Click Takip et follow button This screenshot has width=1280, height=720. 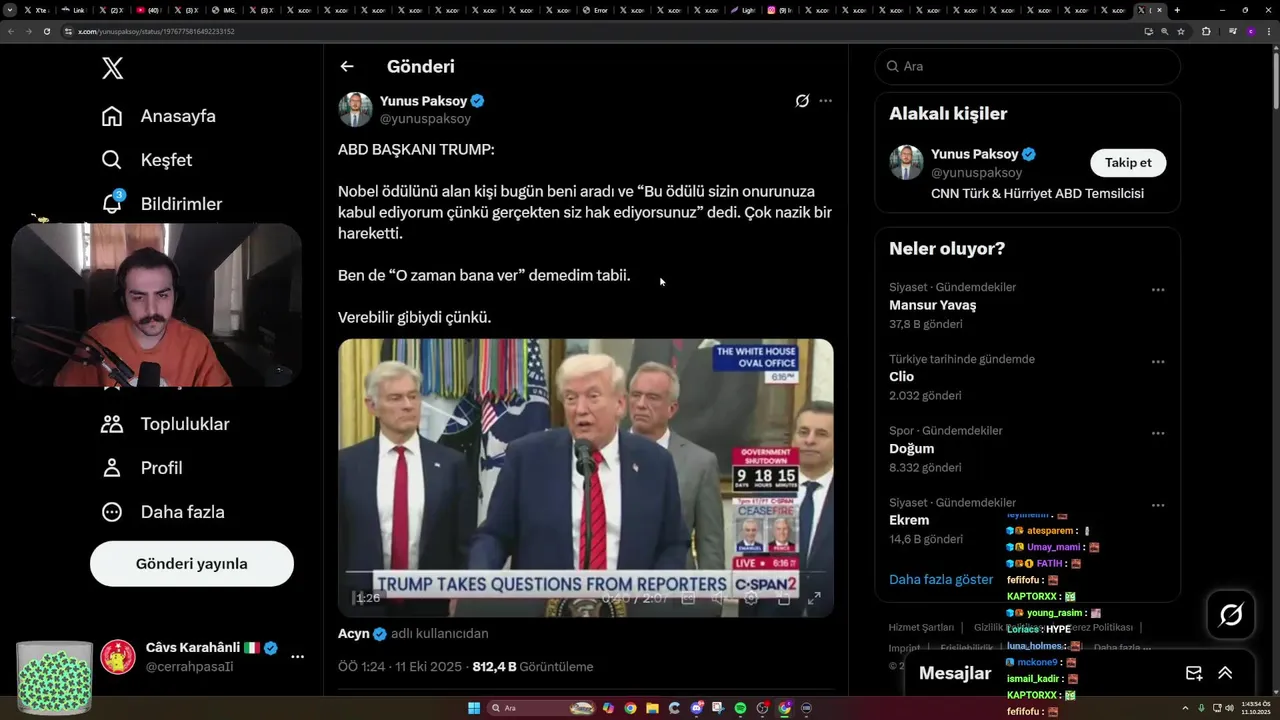pos(1128,163)
